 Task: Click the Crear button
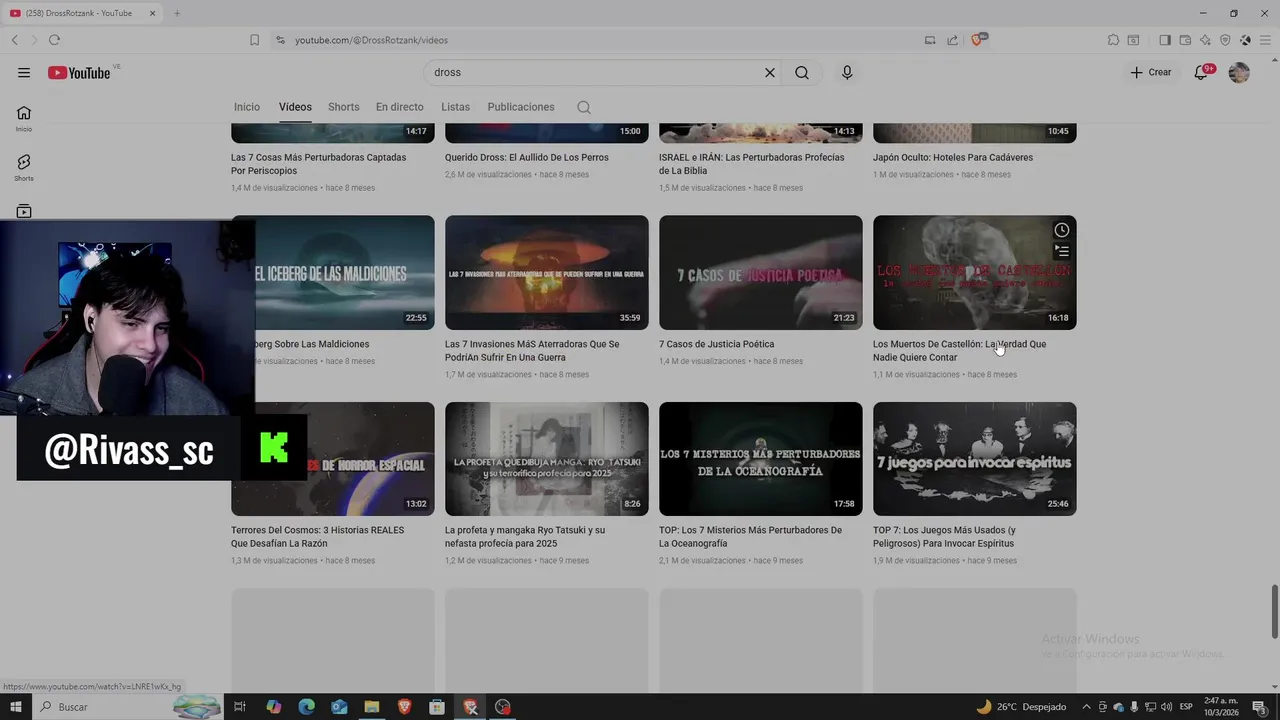pyautogui.click(x=1151, y=72)
